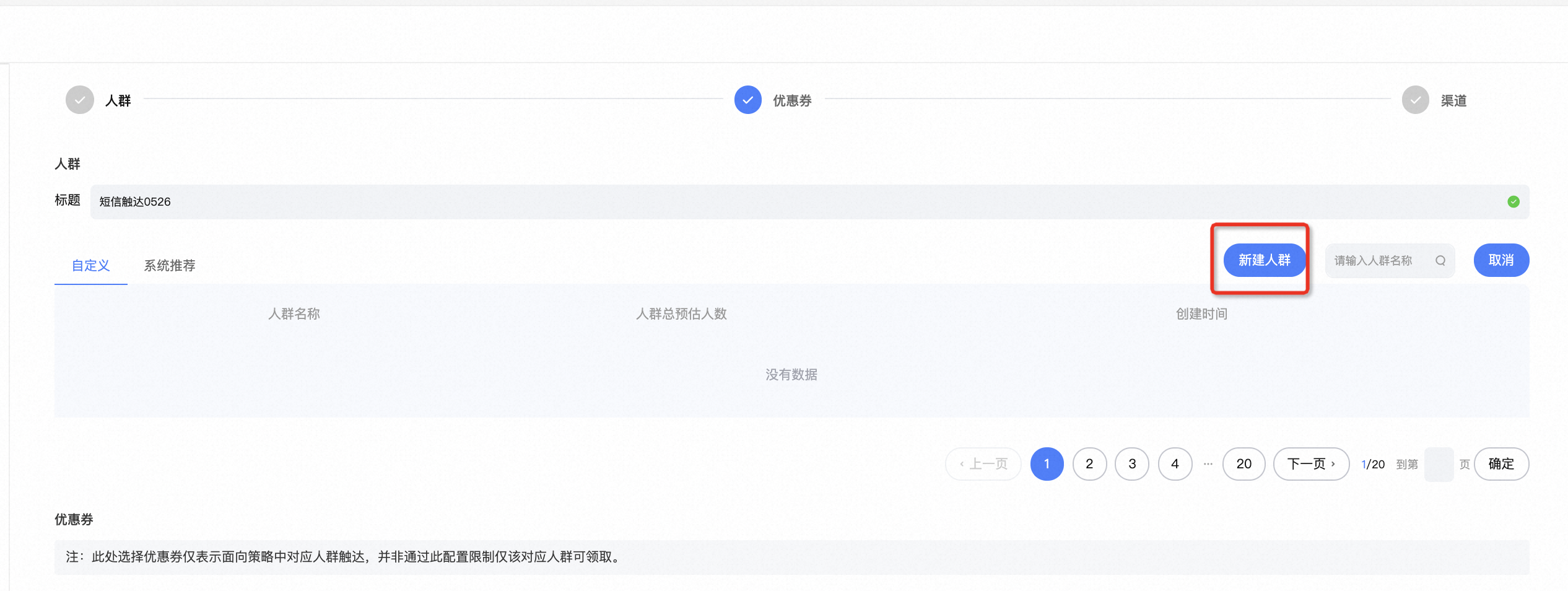The width and height of the screenshot is (1568, 591).
Task: Select page 1 in pagination
Action: pyautogui.click(x=1047, y=464)
